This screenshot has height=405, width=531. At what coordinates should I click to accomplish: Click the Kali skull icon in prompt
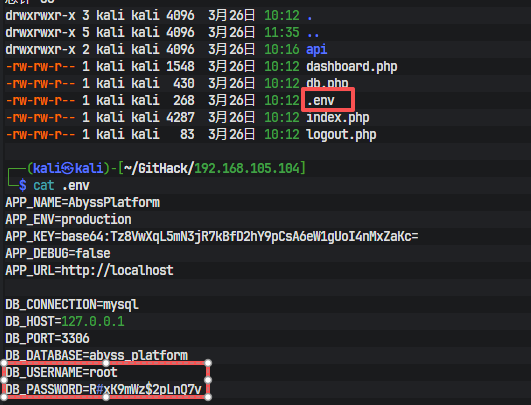(x=68, y=168)
